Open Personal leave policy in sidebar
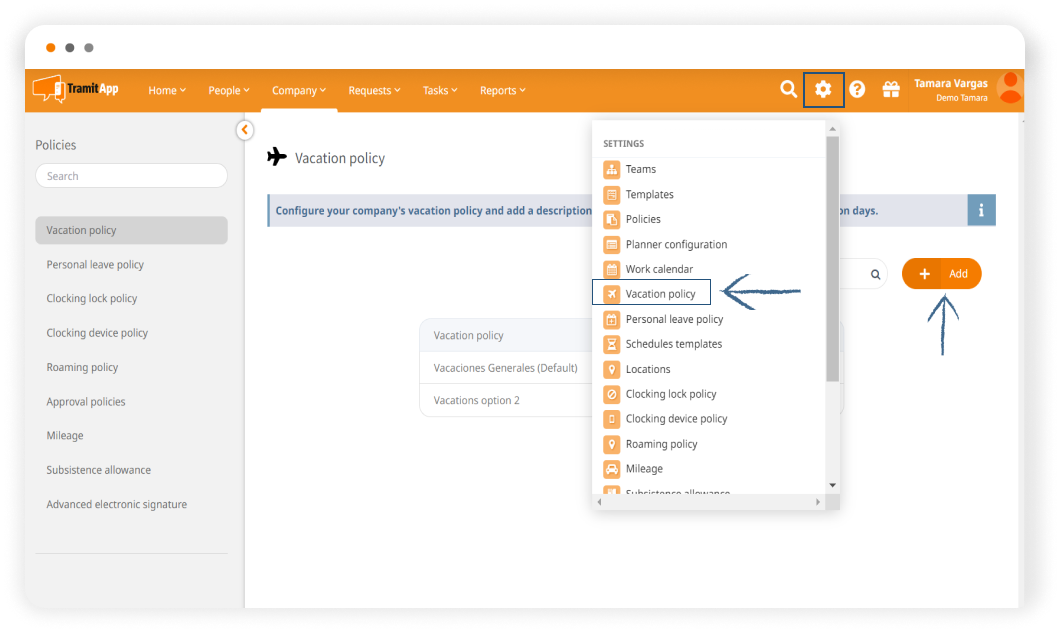This screenshot has height=633, width=1061. 95,265
